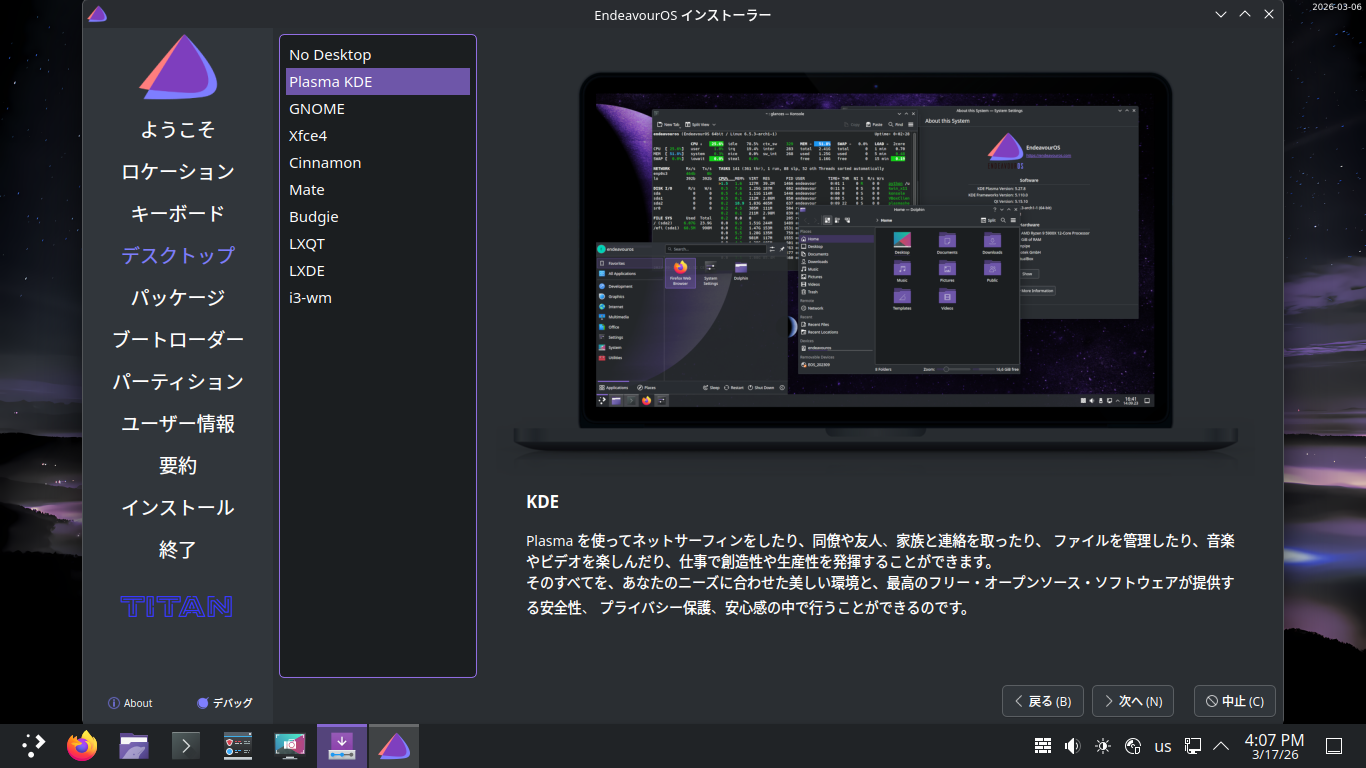Screen dimensions: 1366x768
Task: Select LXDE desktop option
Action: pos(378,271)
